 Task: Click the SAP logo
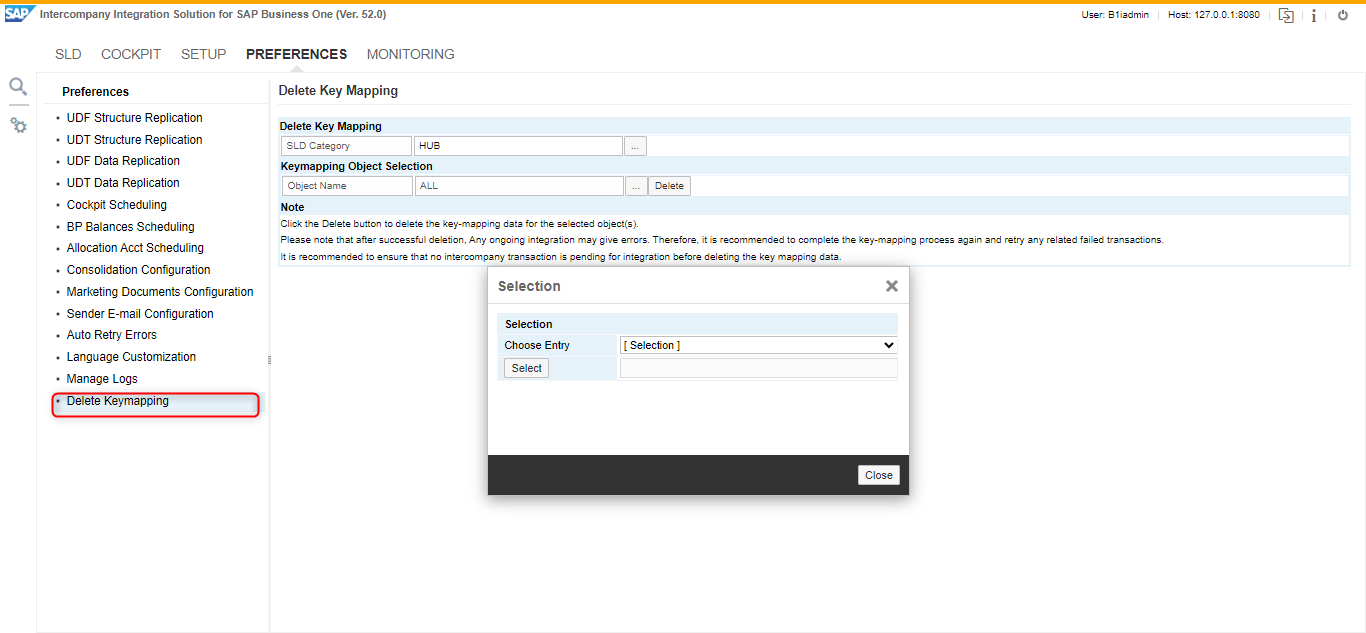point(19,14)
